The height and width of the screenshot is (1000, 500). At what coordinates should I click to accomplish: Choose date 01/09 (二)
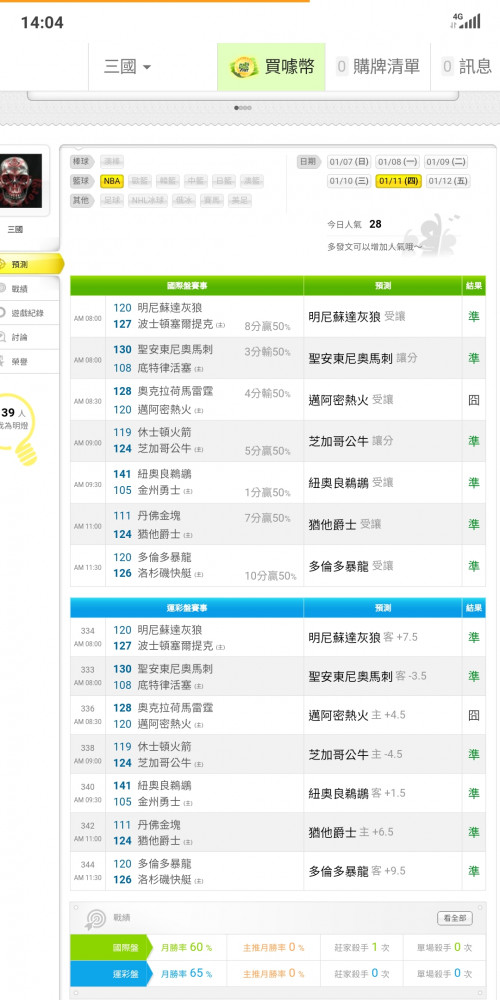(x=446, y=162)
